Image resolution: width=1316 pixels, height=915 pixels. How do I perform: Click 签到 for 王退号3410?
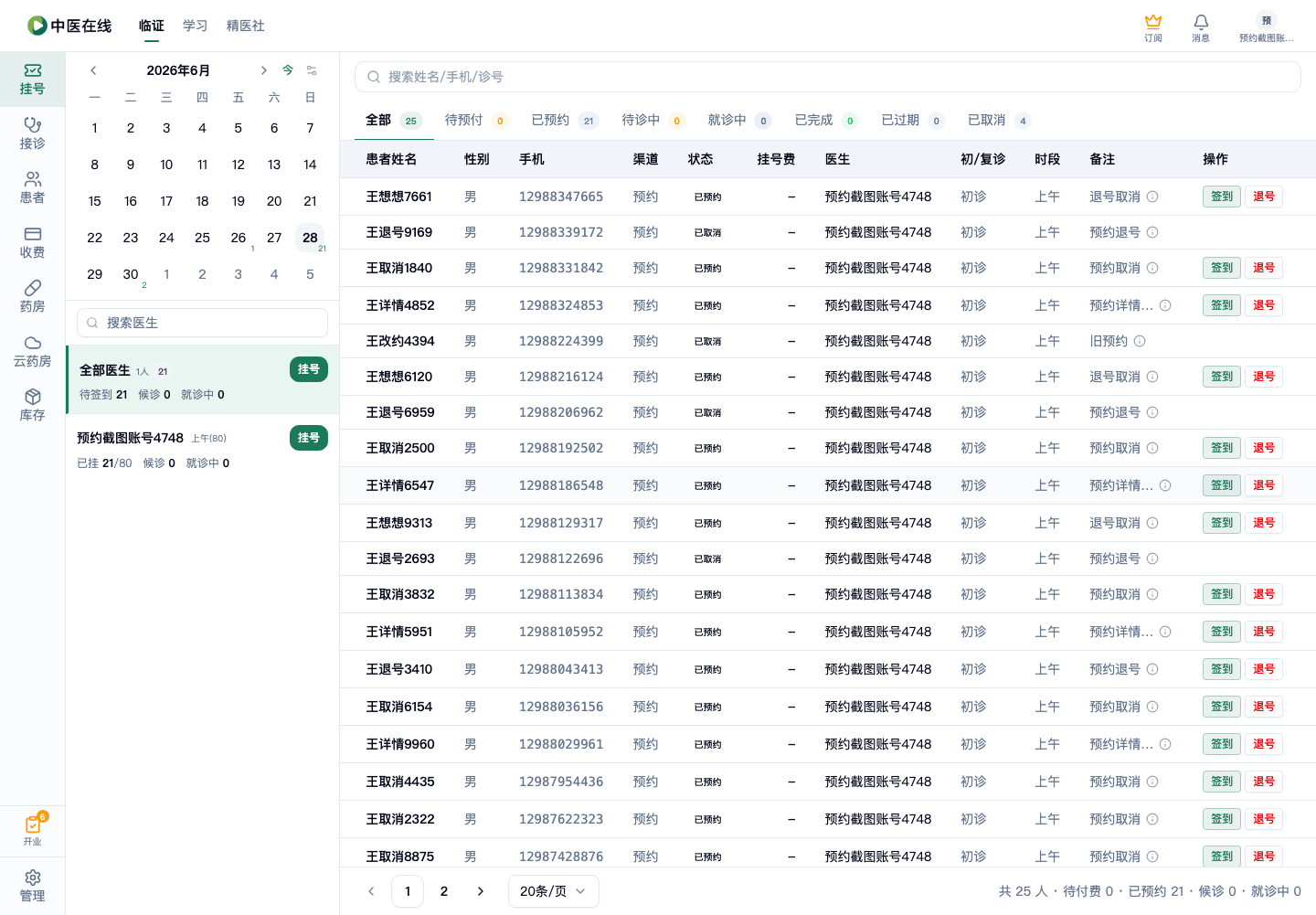pos(1222,669)
